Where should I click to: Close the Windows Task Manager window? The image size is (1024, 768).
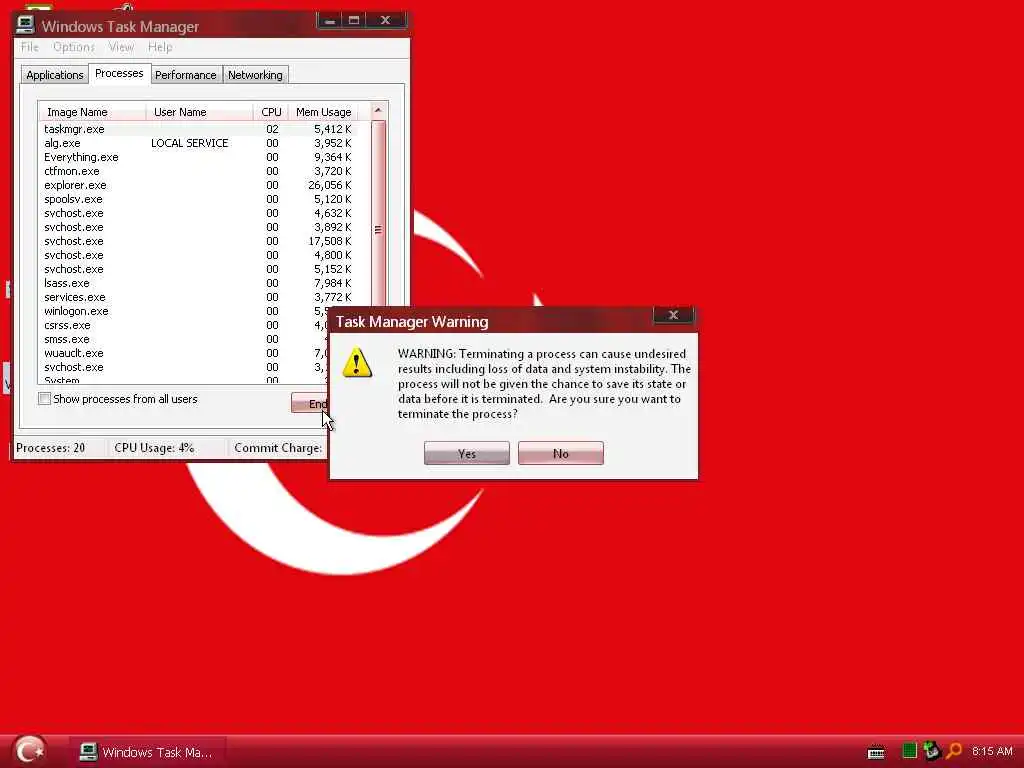[385, 21]
